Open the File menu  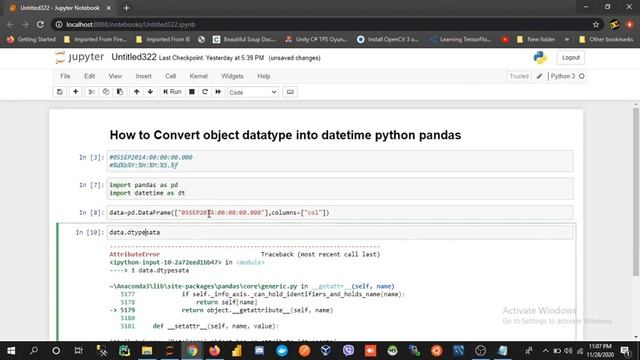click(65, 76)
